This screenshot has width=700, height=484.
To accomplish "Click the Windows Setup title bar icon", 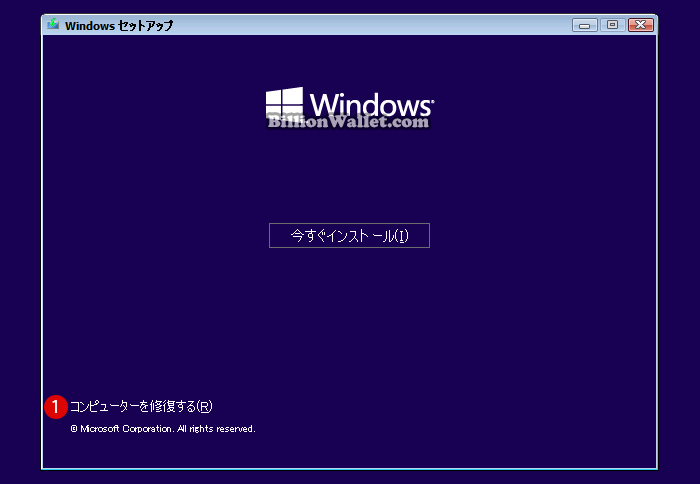I will click(53, 24).
